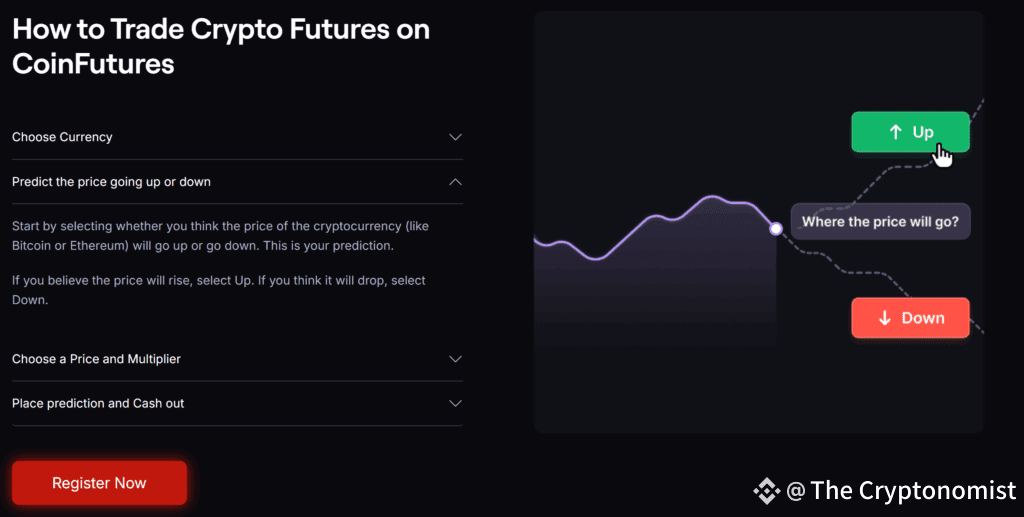The image size is (1024, 517).
Task: Expand Place prediction and Cash out chevron
Action: [455, 403]
